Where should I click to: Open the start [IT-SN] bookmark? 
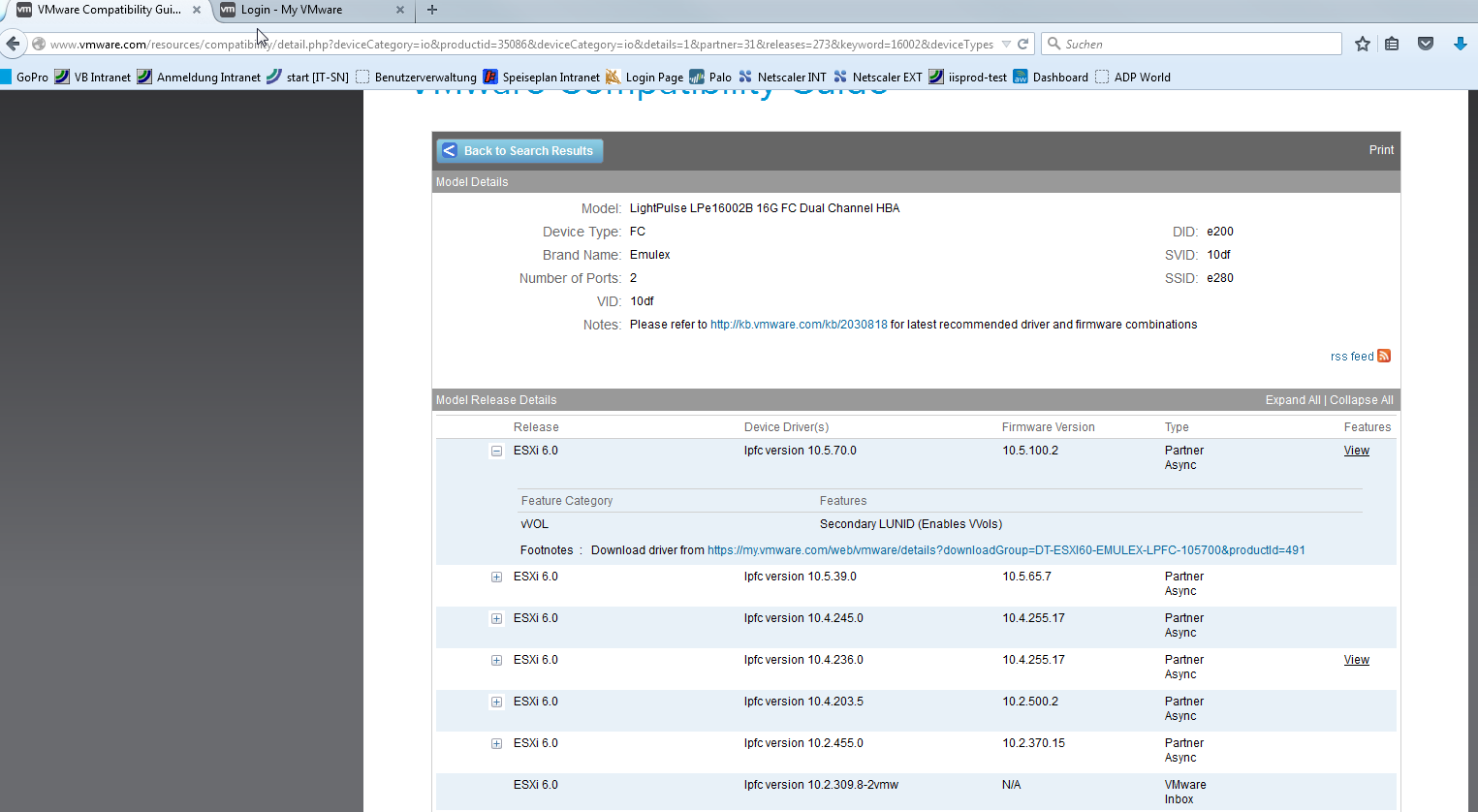coord(307,77)
